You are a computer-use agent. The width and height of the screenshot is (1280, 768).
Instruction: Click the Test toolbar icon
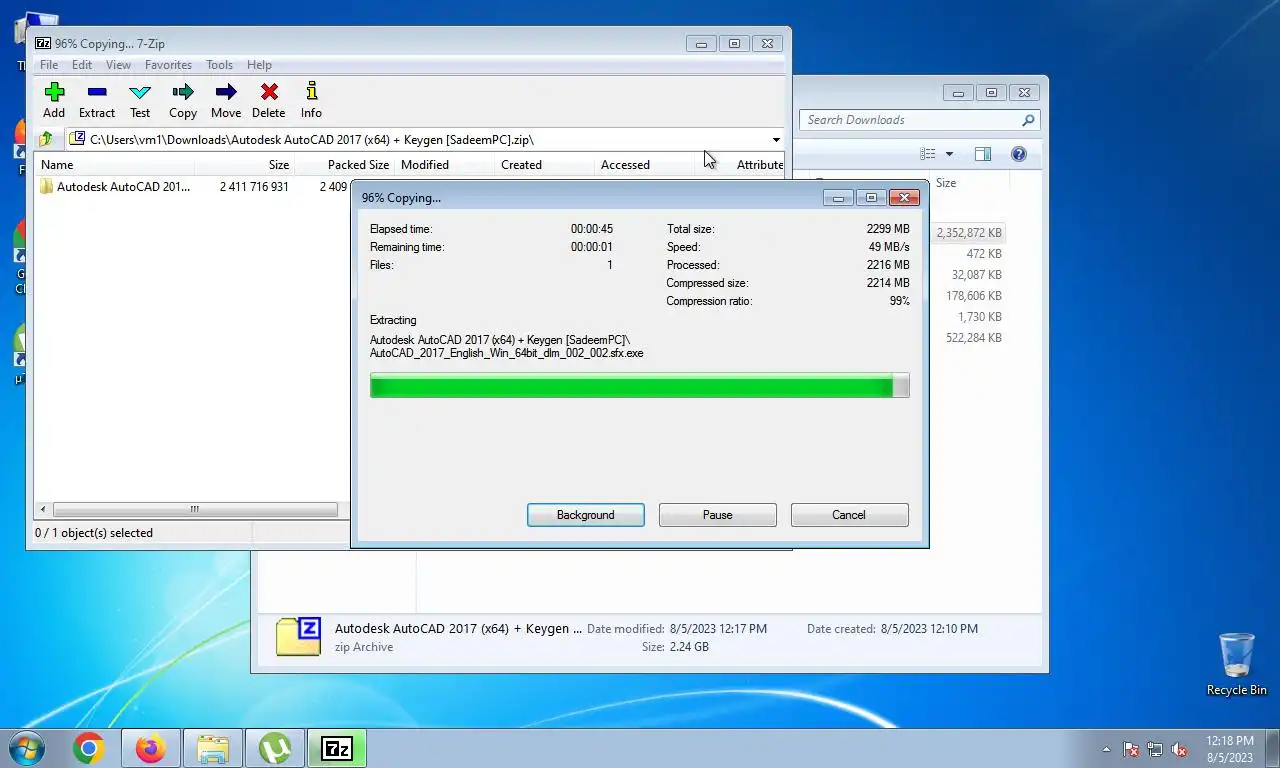point(140,100)
